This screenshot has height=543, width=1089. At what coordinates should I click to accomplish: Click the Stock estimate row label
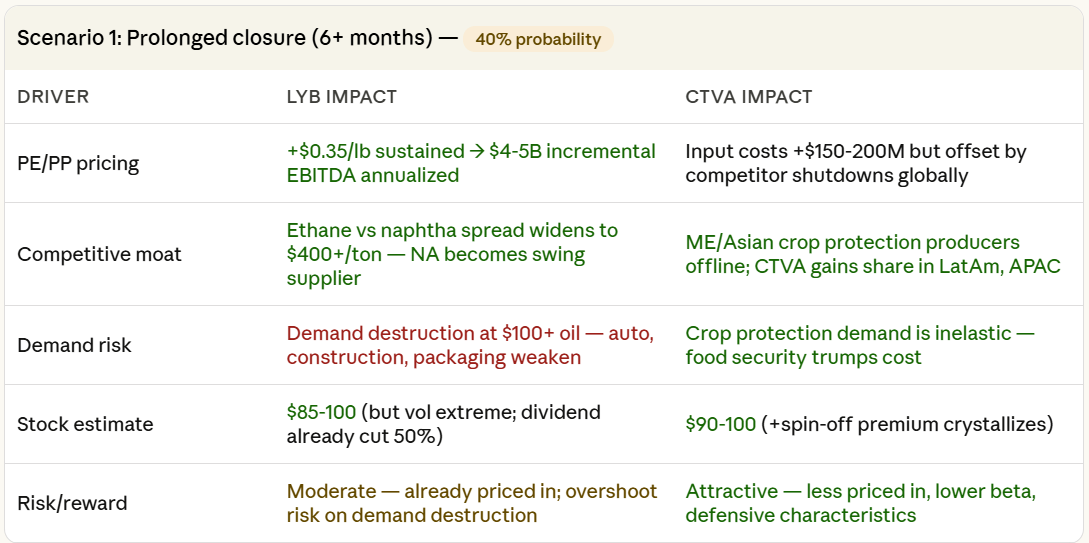click(x=85, y=424)
